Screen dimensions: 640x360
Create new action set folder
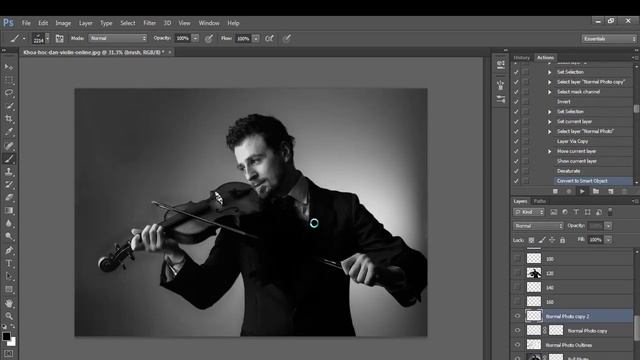[x=596, y=191]
